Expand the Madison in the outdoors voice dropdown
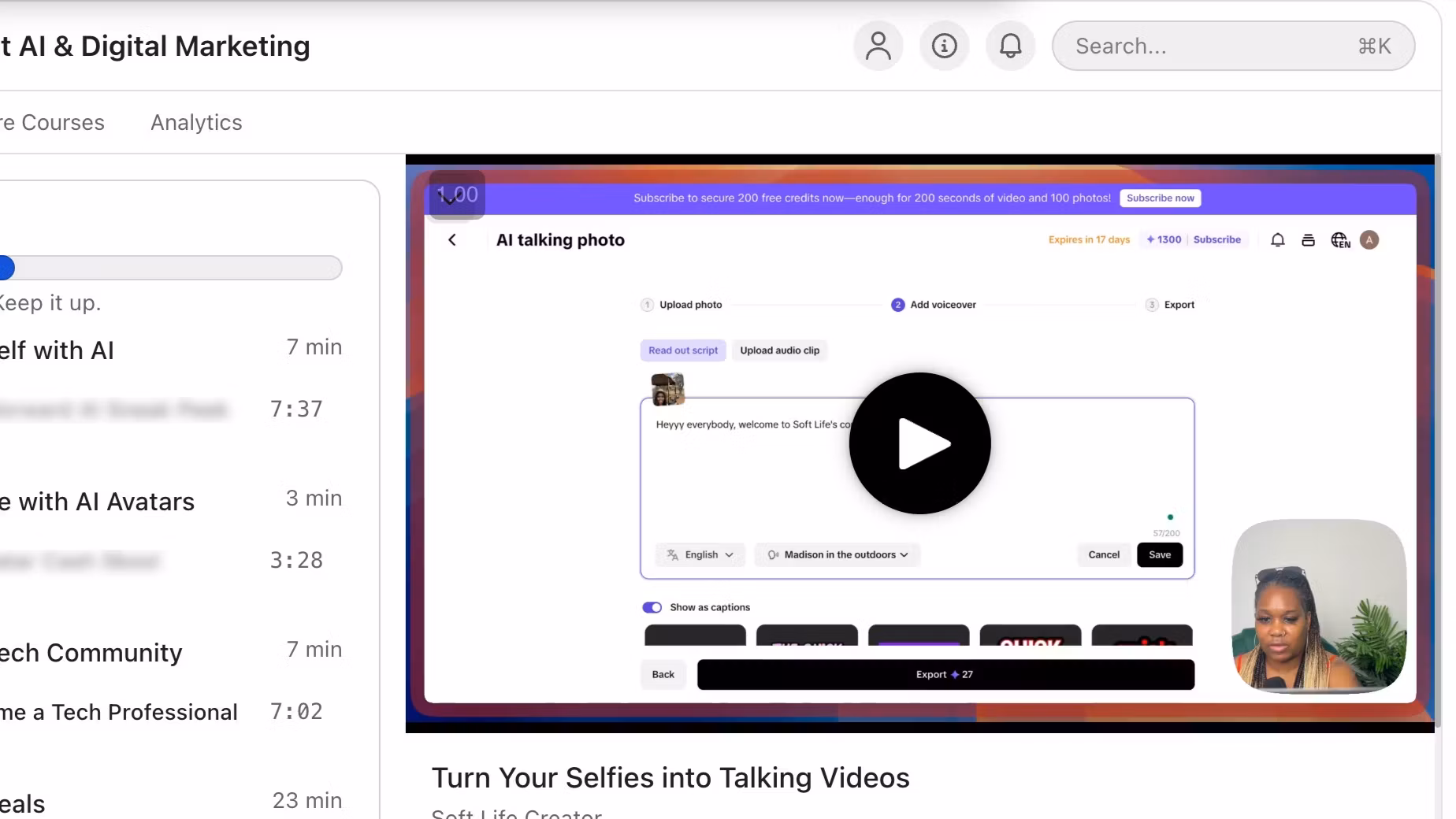 [838, 555]
